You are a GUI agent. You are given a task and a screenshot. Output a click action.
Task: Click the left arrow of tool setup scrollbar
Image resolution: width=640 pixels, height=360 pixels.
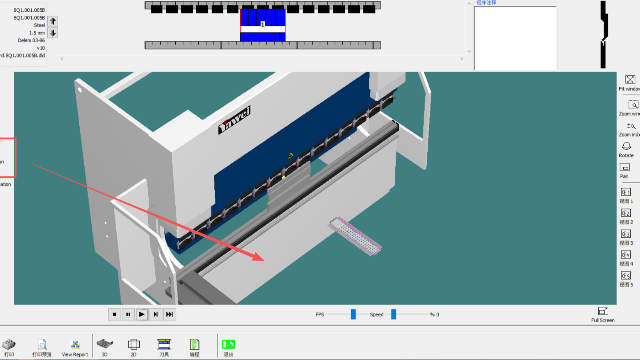62,59
